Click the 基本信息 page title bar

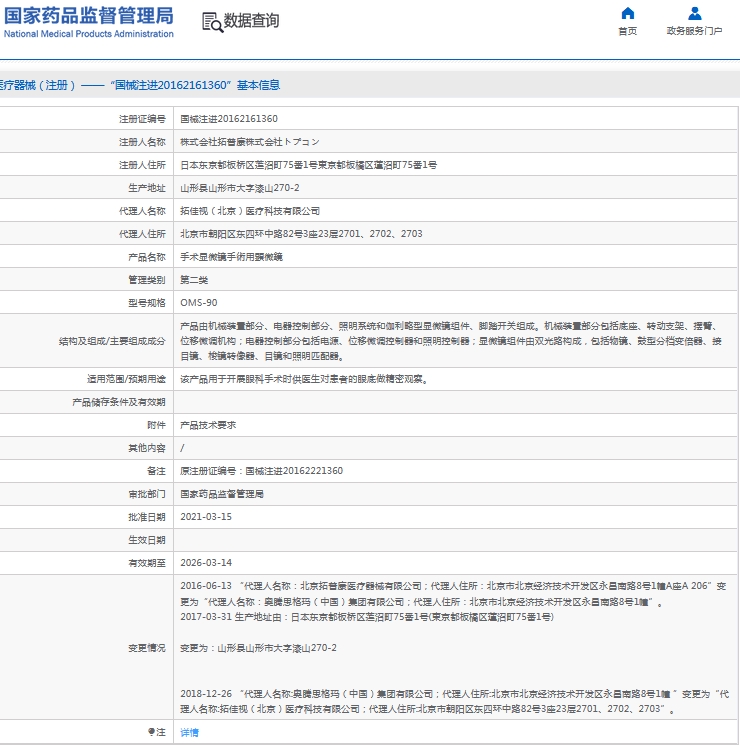click(140, 85)
